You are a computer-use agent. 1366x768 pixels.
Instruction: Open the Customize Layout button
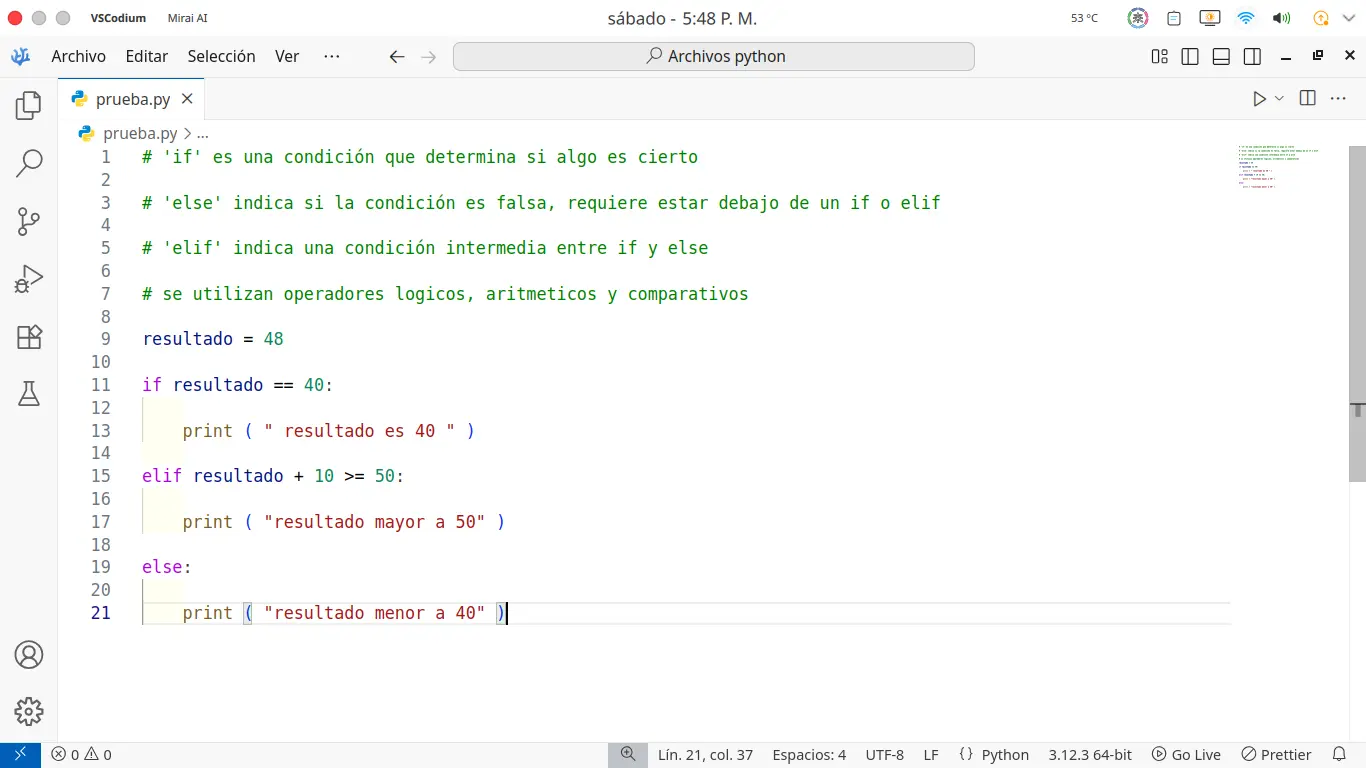coord(1159,57)
